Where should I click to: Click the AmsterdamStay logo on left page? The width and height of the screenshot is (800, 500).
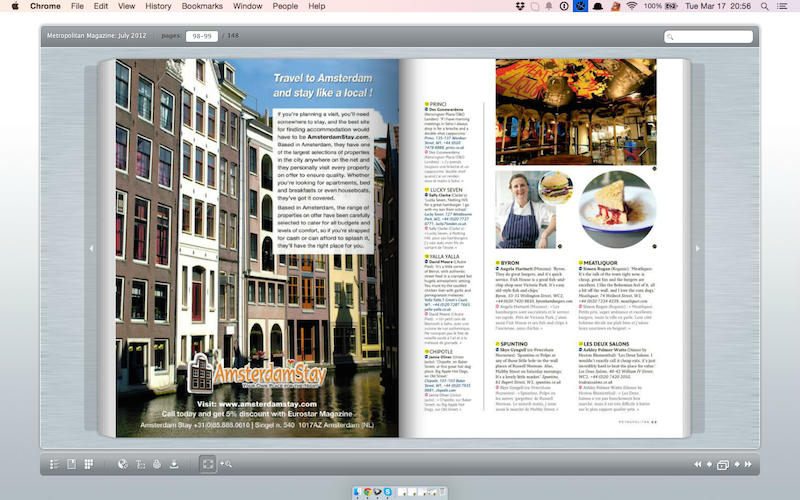[x=257, y=374]
